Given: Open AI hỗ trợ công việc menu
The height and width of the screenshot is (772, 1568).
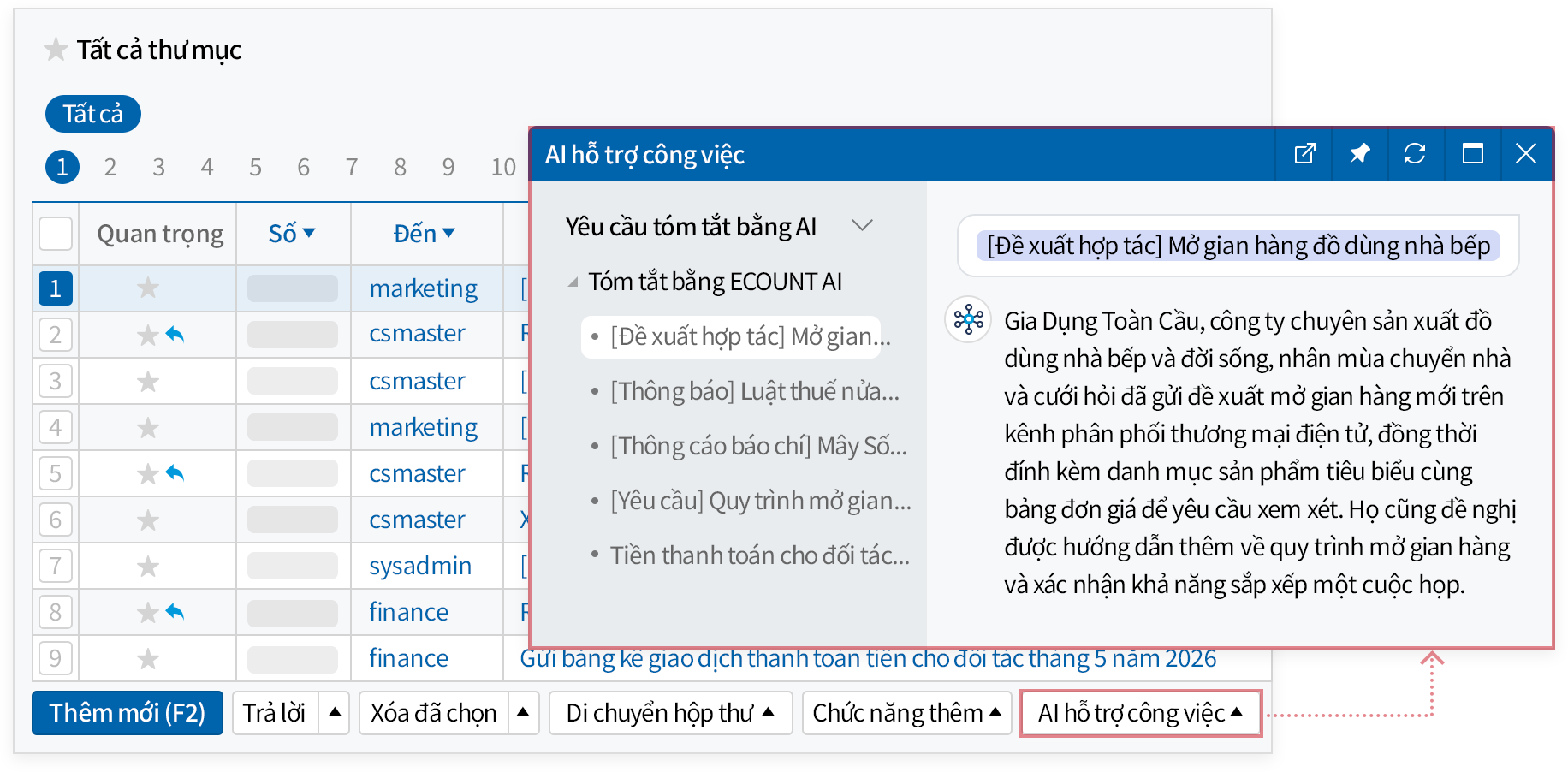Looking at the screenshot, I should 1141,712.
